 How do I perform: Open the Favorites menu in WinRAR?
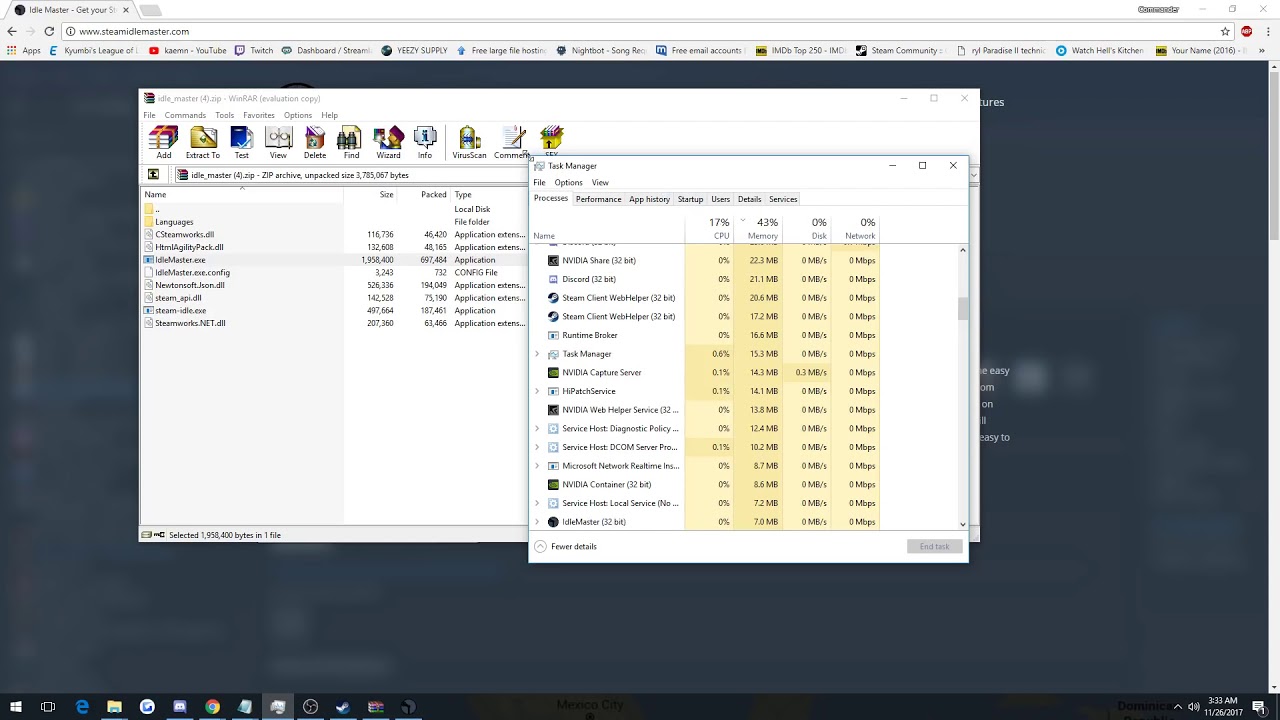[259, 115]
